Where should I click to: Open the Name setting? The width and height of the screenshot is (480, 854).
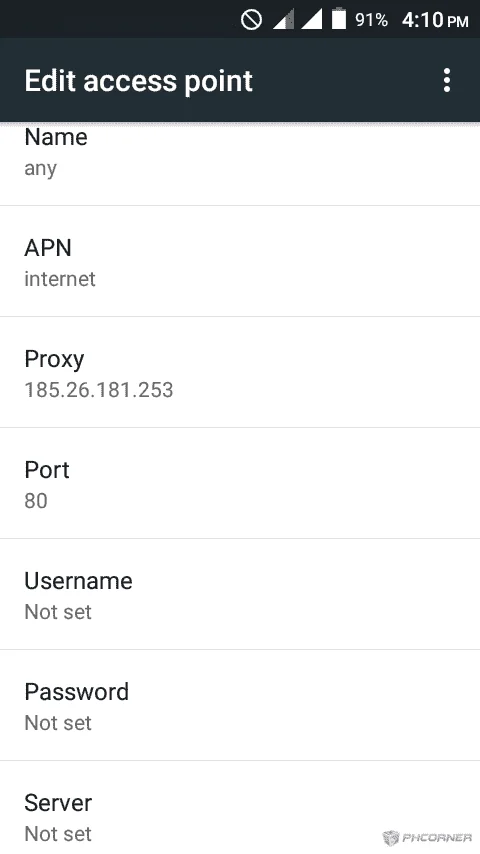tap(240, 163)
